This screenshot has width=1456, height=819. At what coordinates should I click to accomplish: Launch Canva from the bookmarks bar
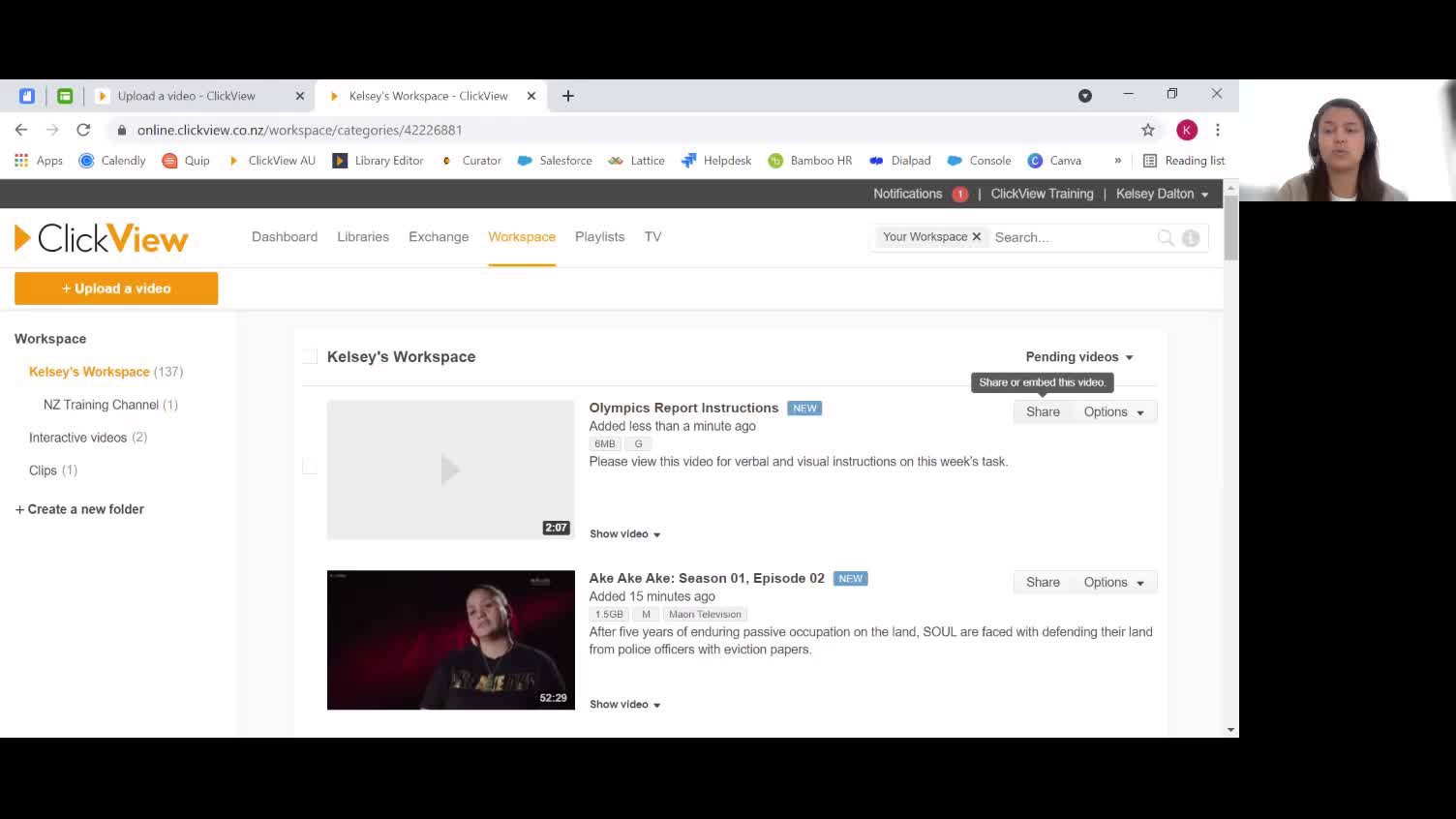click(1054, 160)
